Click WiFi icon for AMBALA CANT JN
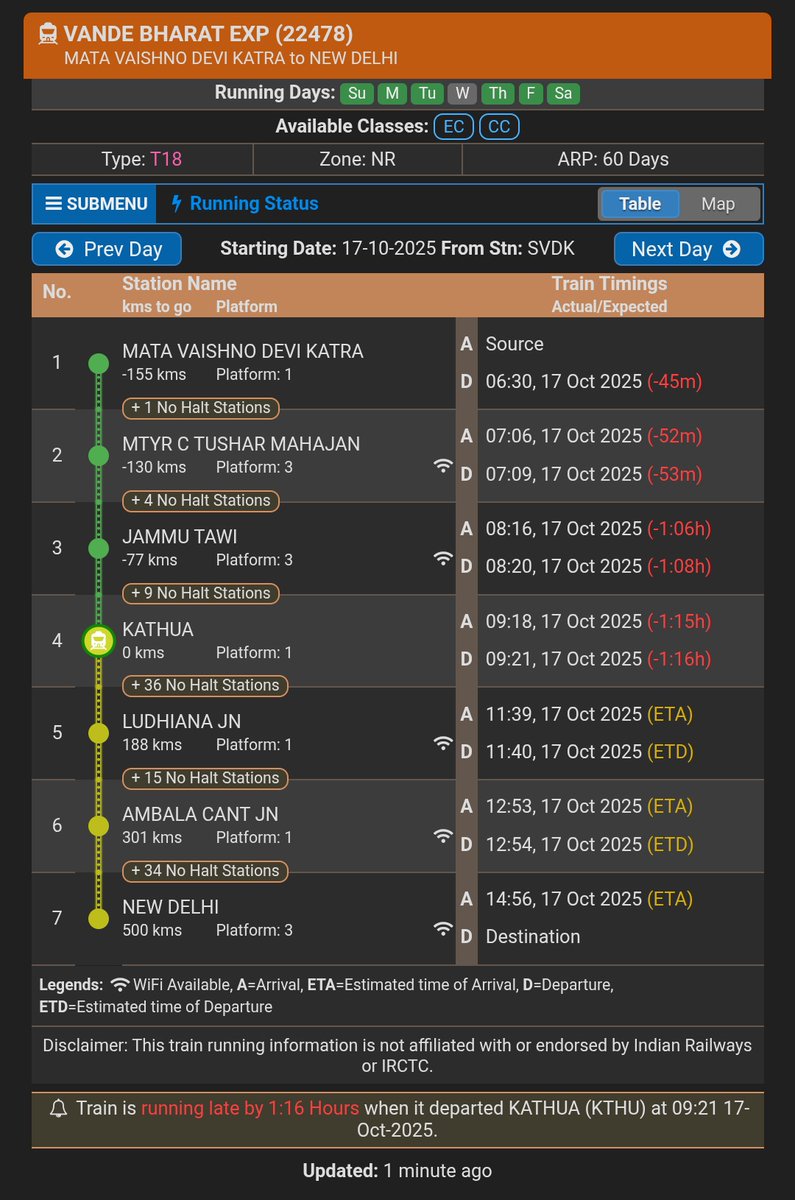The height and width of the screenshot is (1200, 795). [x=443, y=836]
